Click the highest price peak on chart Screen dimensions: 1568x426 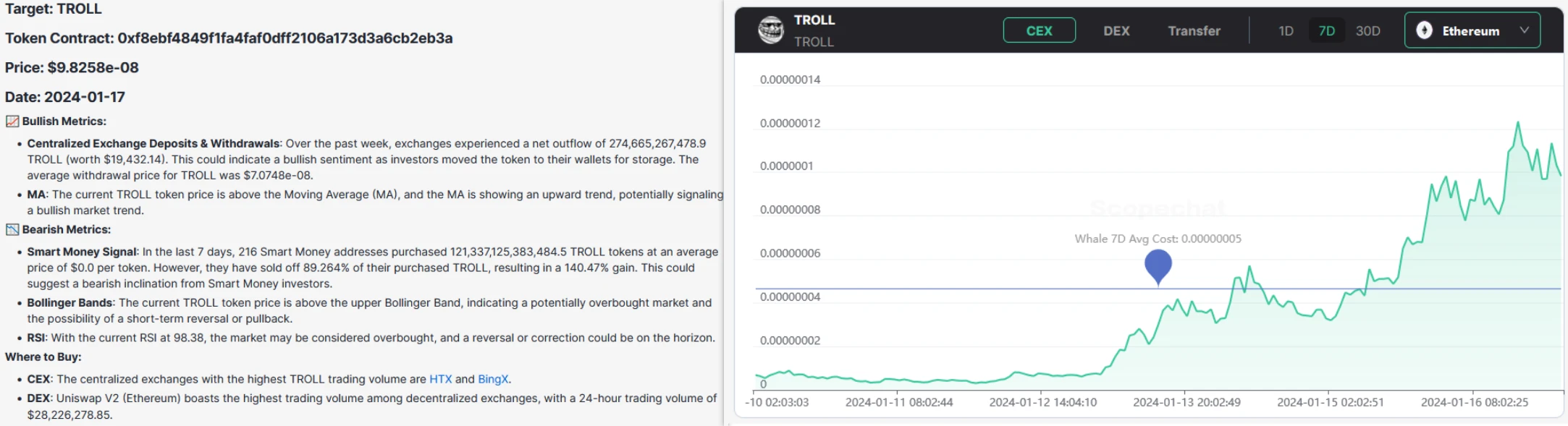(1517, 124)
